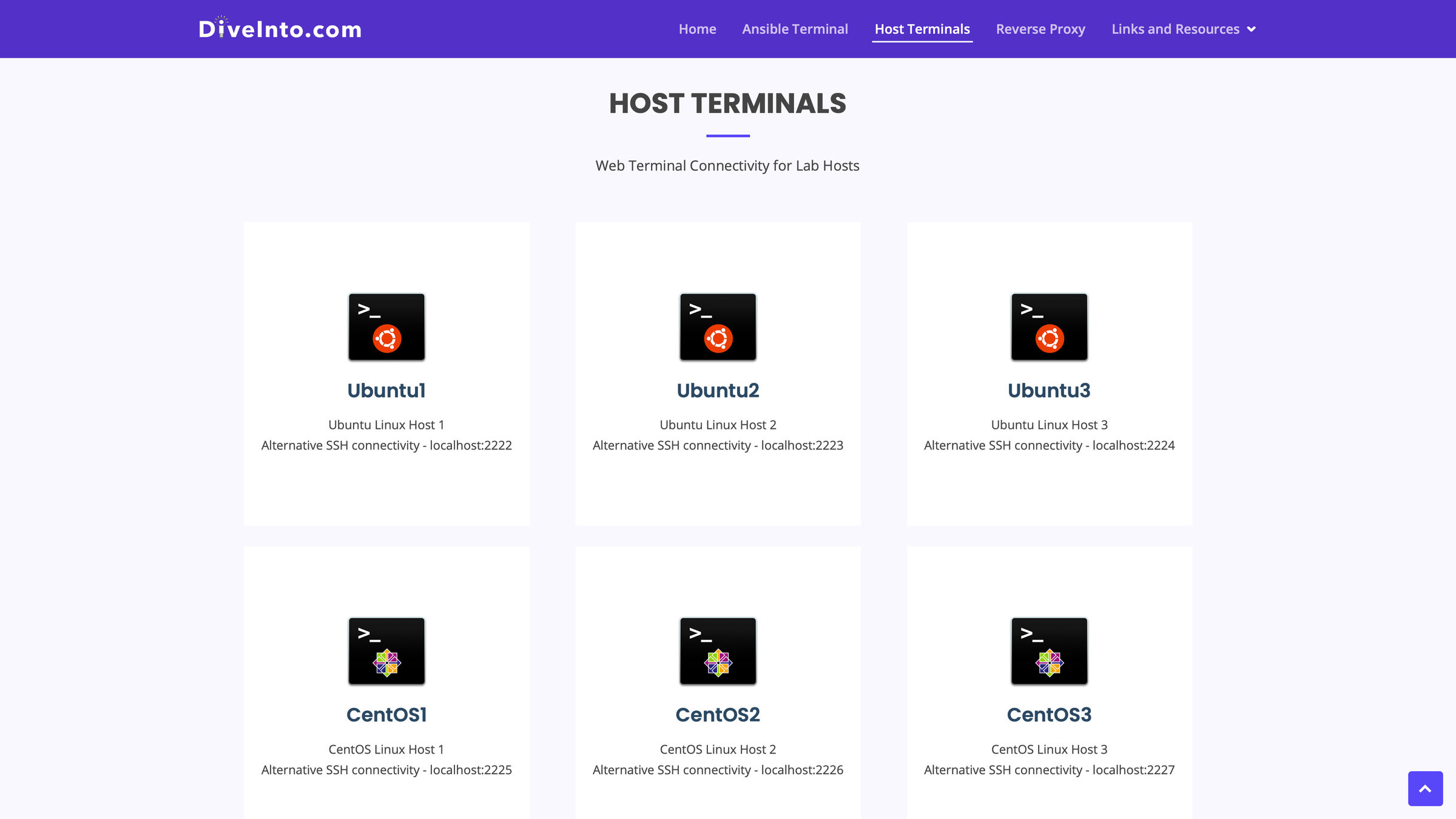Click 'Ubuntu Linux Host 3' text
1456x819 pixels.
click(x=1049, y=425)
